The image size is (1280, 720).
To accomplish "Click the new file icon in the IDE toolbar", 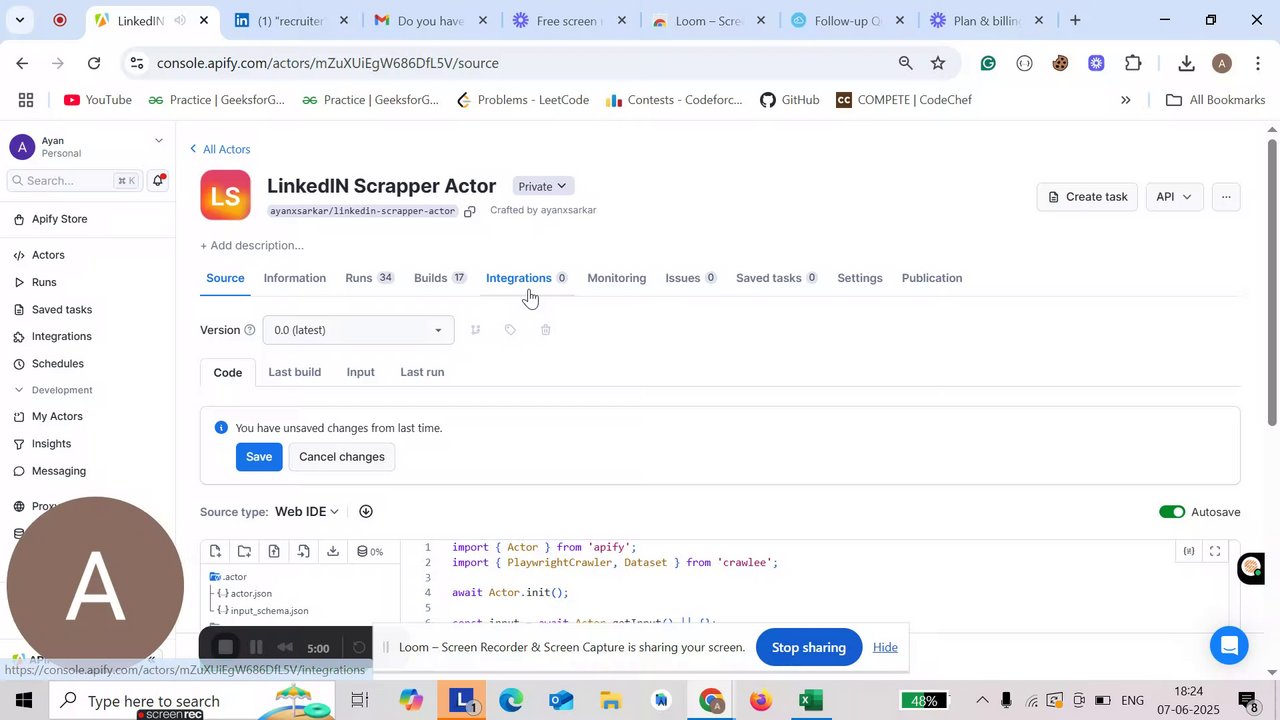I will coord(215,551).
